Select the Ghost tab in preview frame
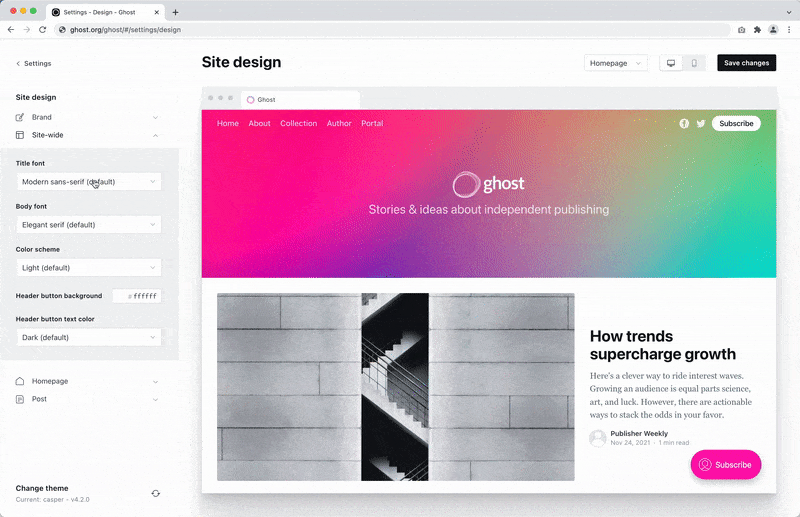The height and width of the screenshot is (517, 800). (x=301, y=100)
